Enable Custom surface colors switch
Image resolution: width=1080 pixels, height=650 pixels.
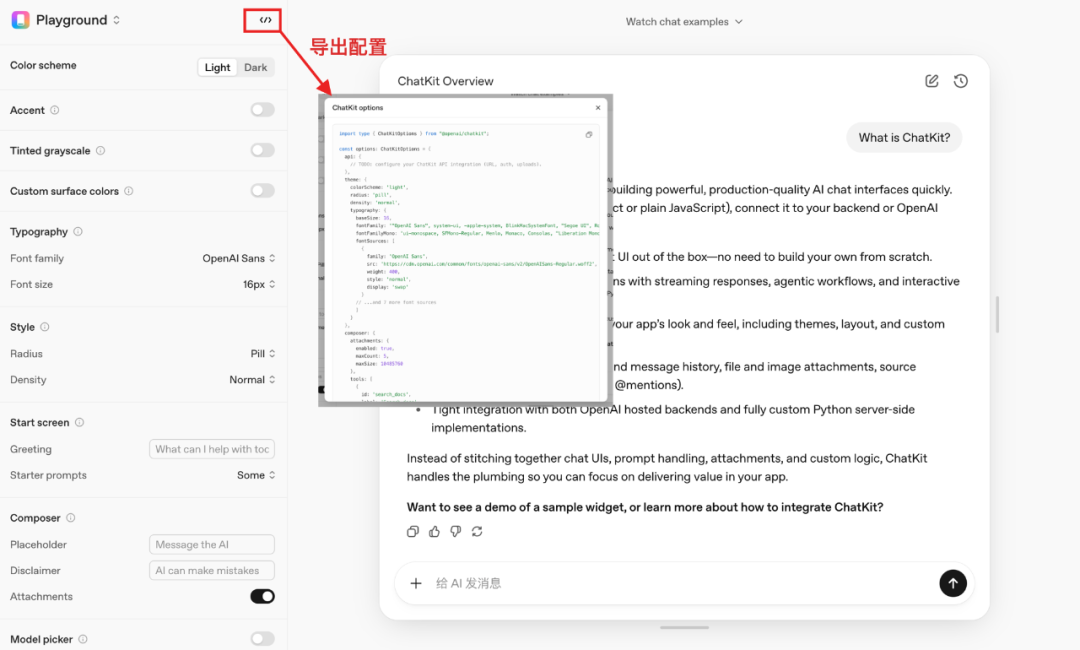click(262, 191)
